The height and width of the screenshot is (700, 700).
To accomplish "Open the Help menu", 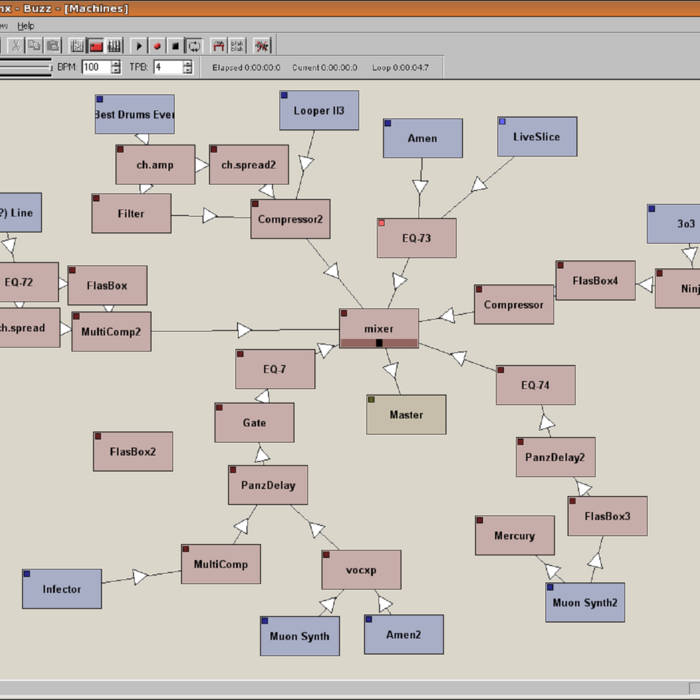I will point(26,25).
